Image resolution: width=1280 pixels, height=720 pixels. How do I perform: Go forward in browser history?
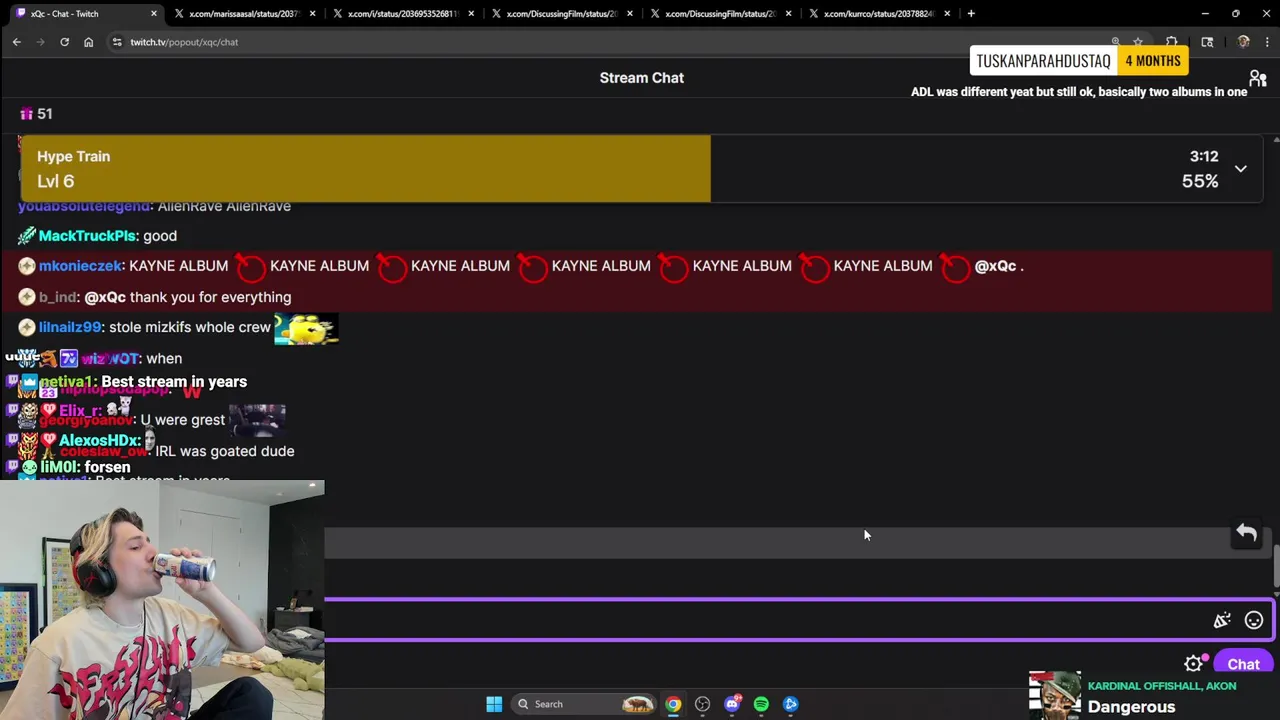[41, 42]
